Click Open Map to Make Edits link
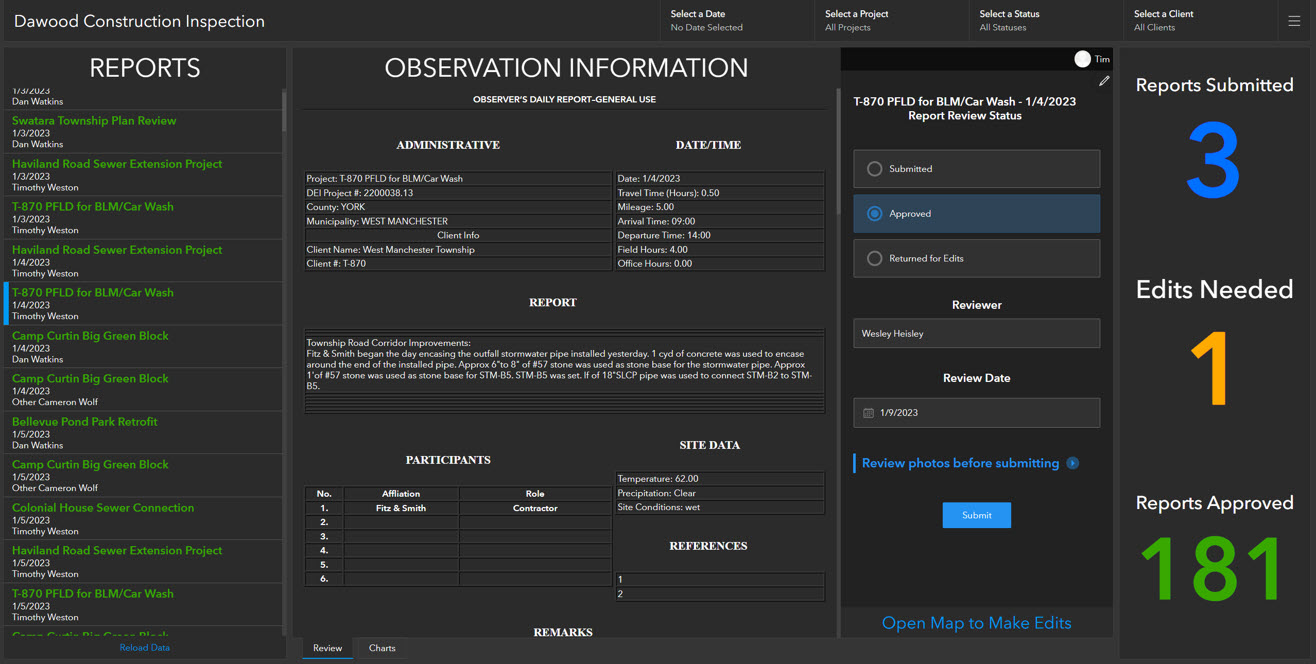Image resolution: width=1316 pixels, height=664 pixels. click(976, 622)
